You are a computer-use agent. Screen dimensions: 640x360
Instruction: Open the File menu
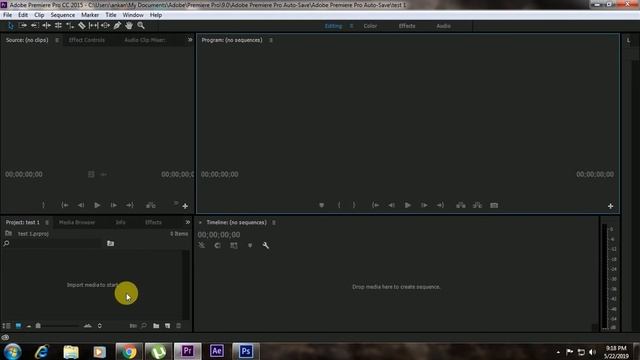(x=7, y=15)
